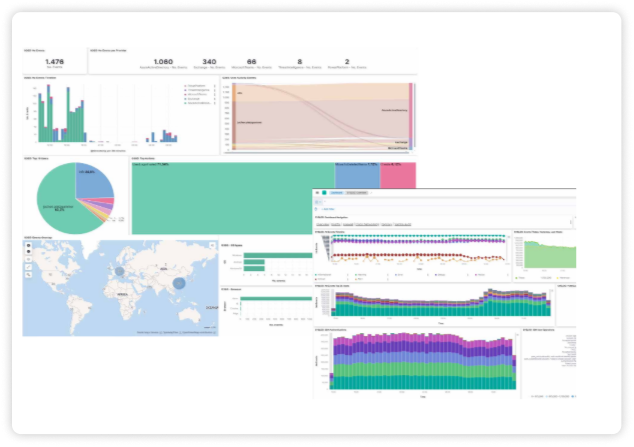The image size is (634, 447).
Task: Click the first dashboard navigation link button
Action: pyautogui.click(x=322, y=225)
